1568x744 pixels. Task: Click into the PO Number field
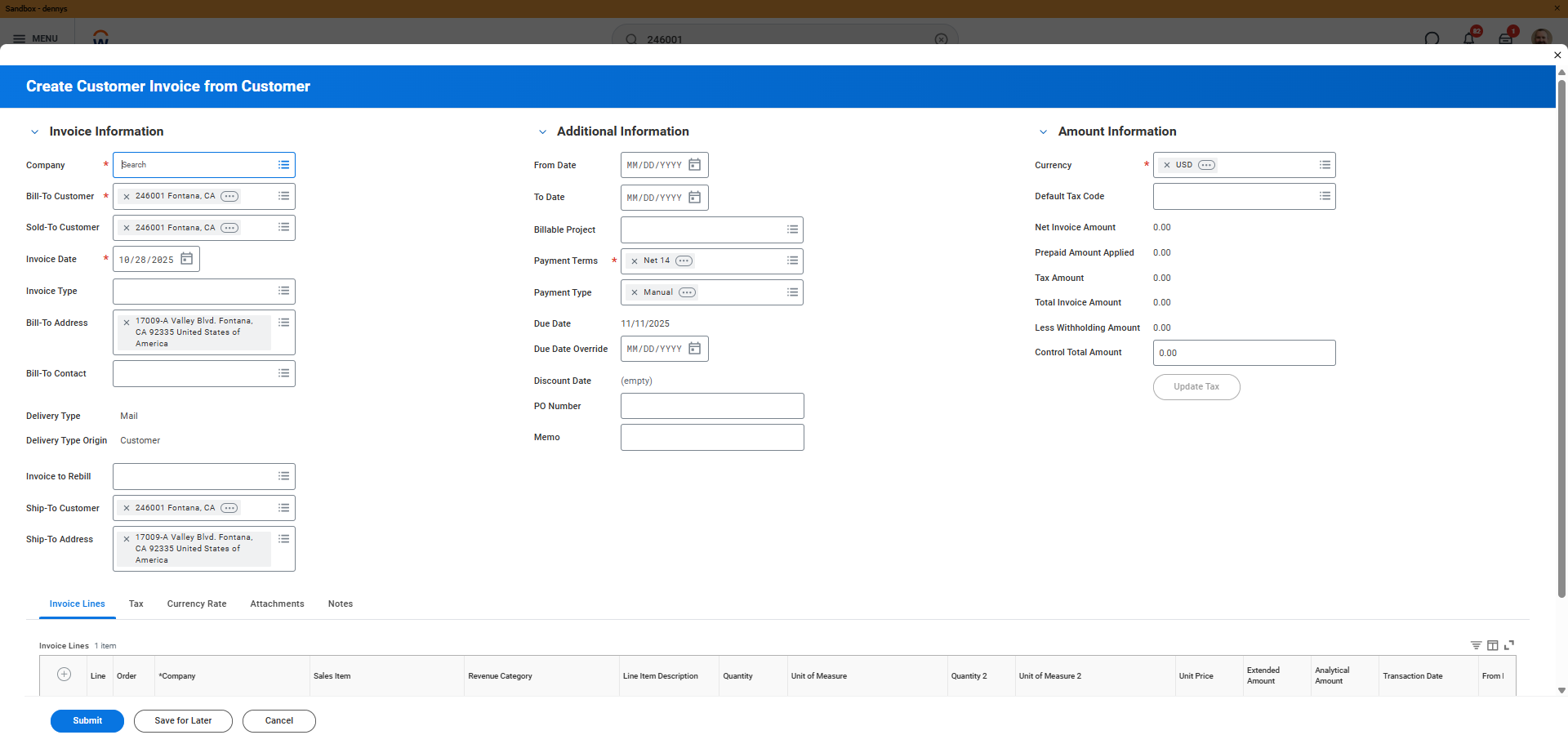711,406
